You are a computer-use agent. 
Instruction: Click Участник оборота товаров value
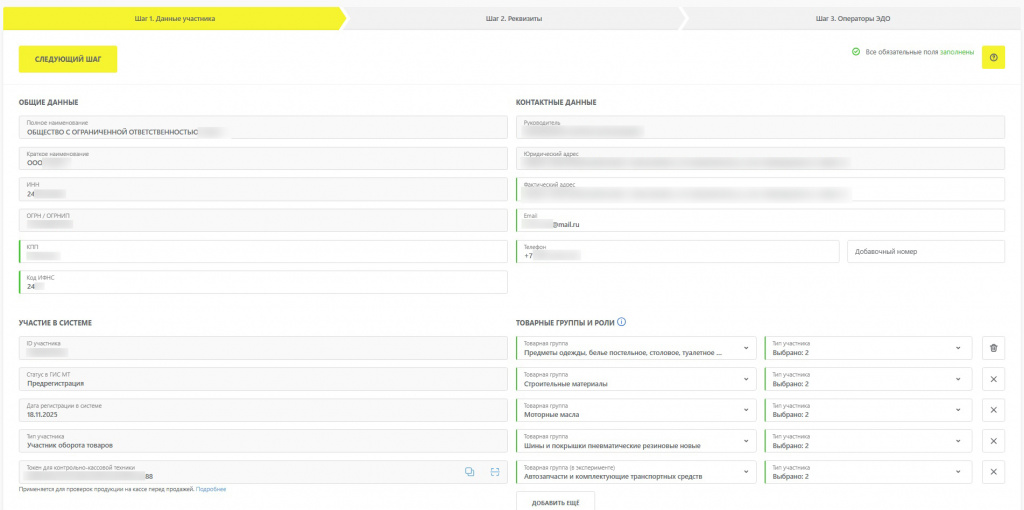70,446
